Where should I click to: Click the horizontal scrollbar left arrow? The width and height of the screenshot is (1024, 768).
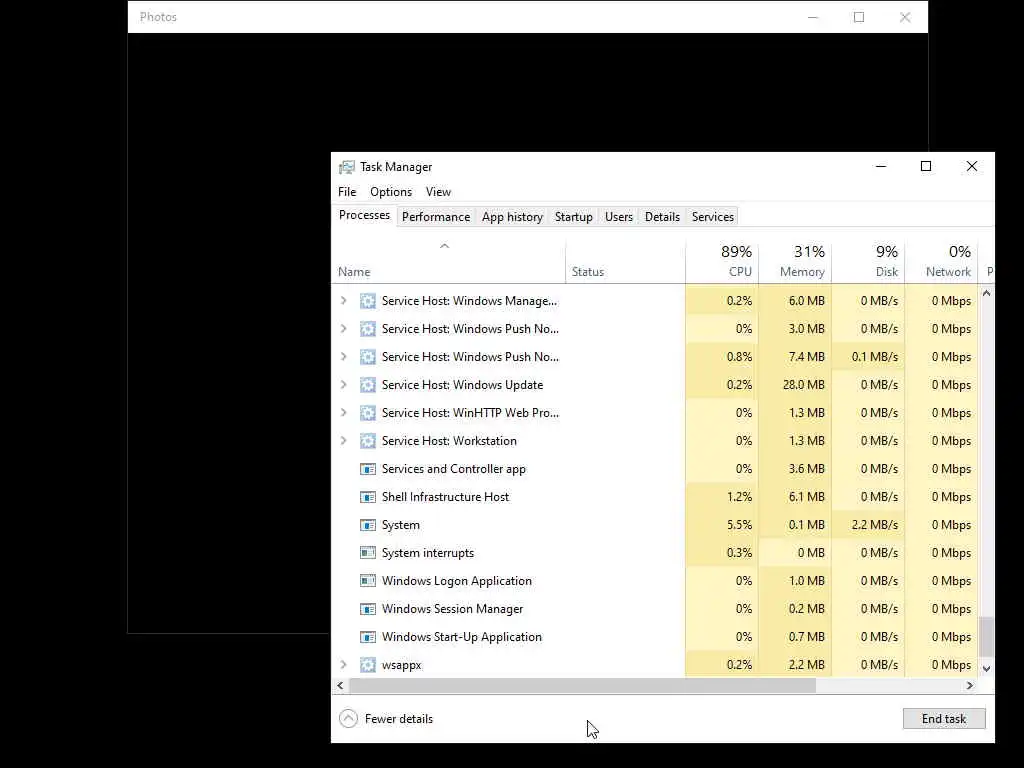(x=340, y=685)
